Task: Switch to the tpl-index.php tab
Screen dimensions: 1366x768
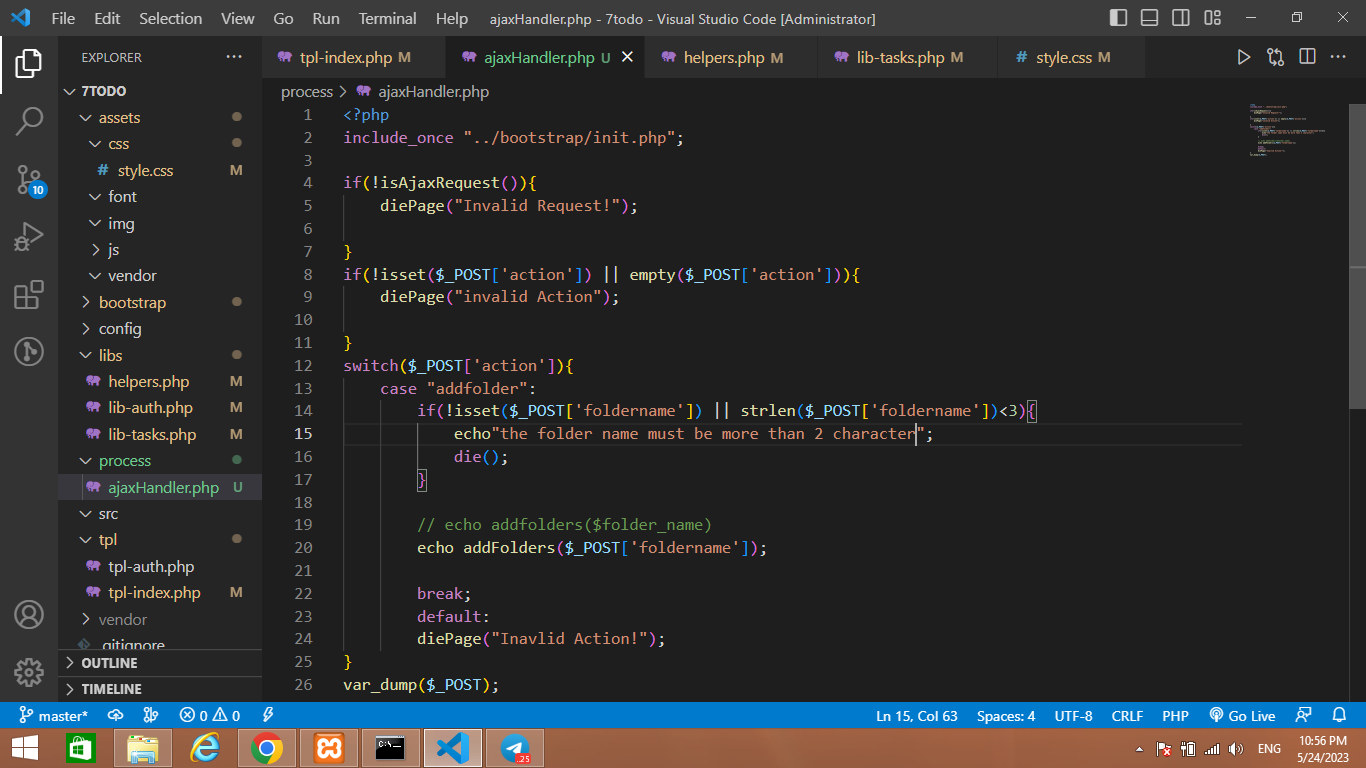Action: point(344,57)
